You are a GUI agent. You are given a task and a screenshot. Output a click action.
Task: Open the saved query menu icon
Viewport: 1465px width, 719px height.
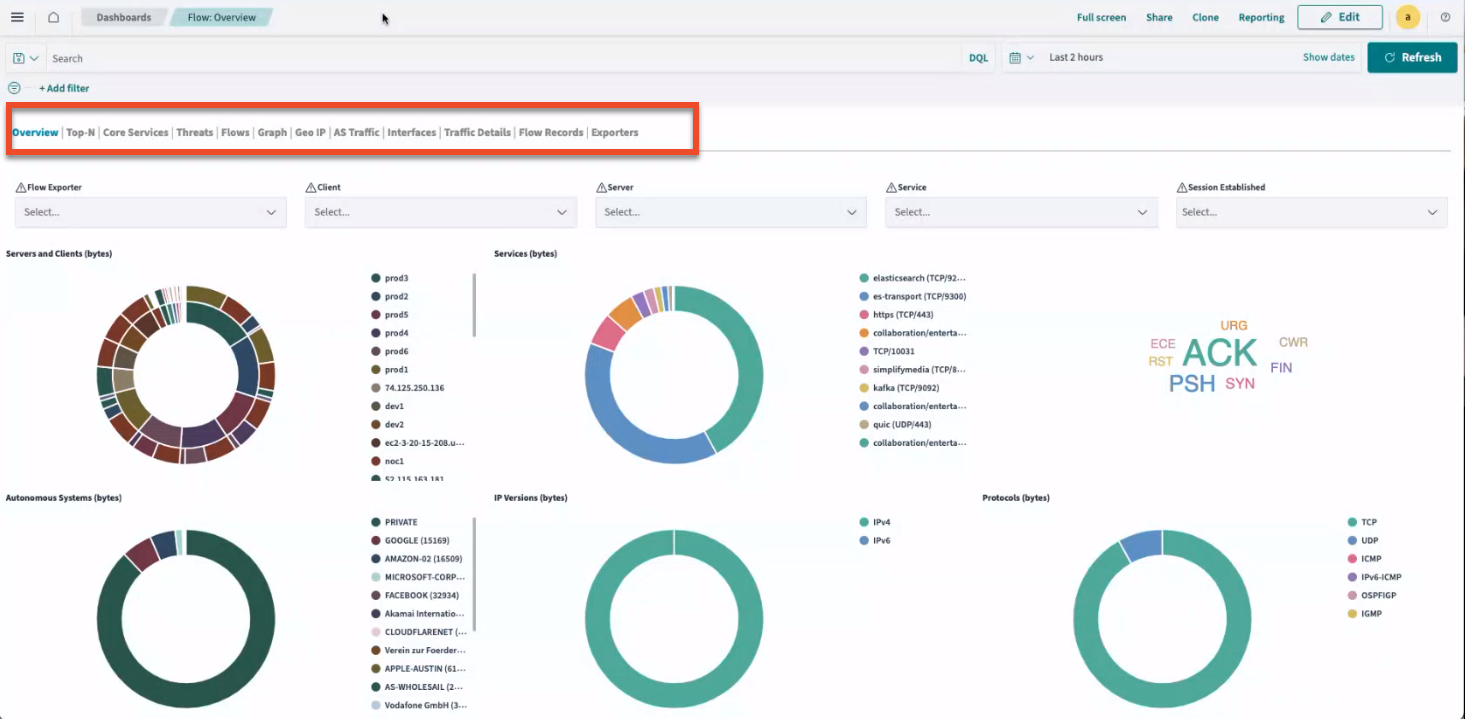(x=26, y=58)
